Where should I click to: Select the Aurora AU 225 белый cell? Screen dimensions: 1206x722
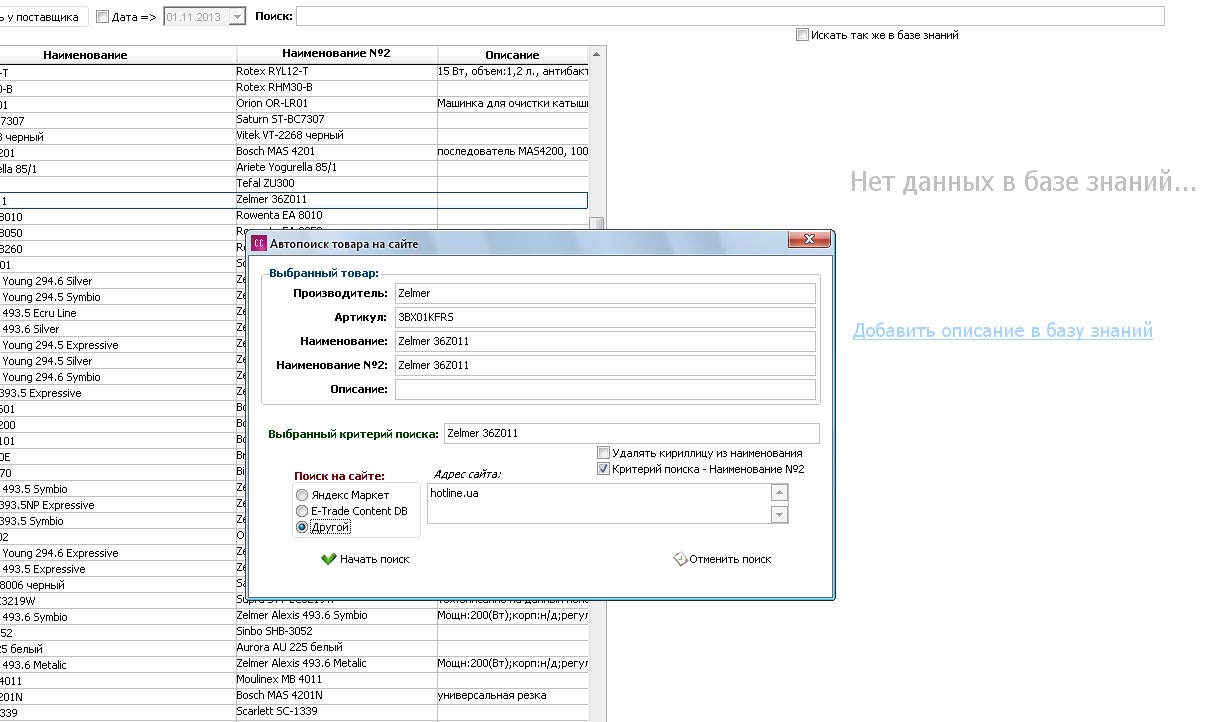[336, 648]
